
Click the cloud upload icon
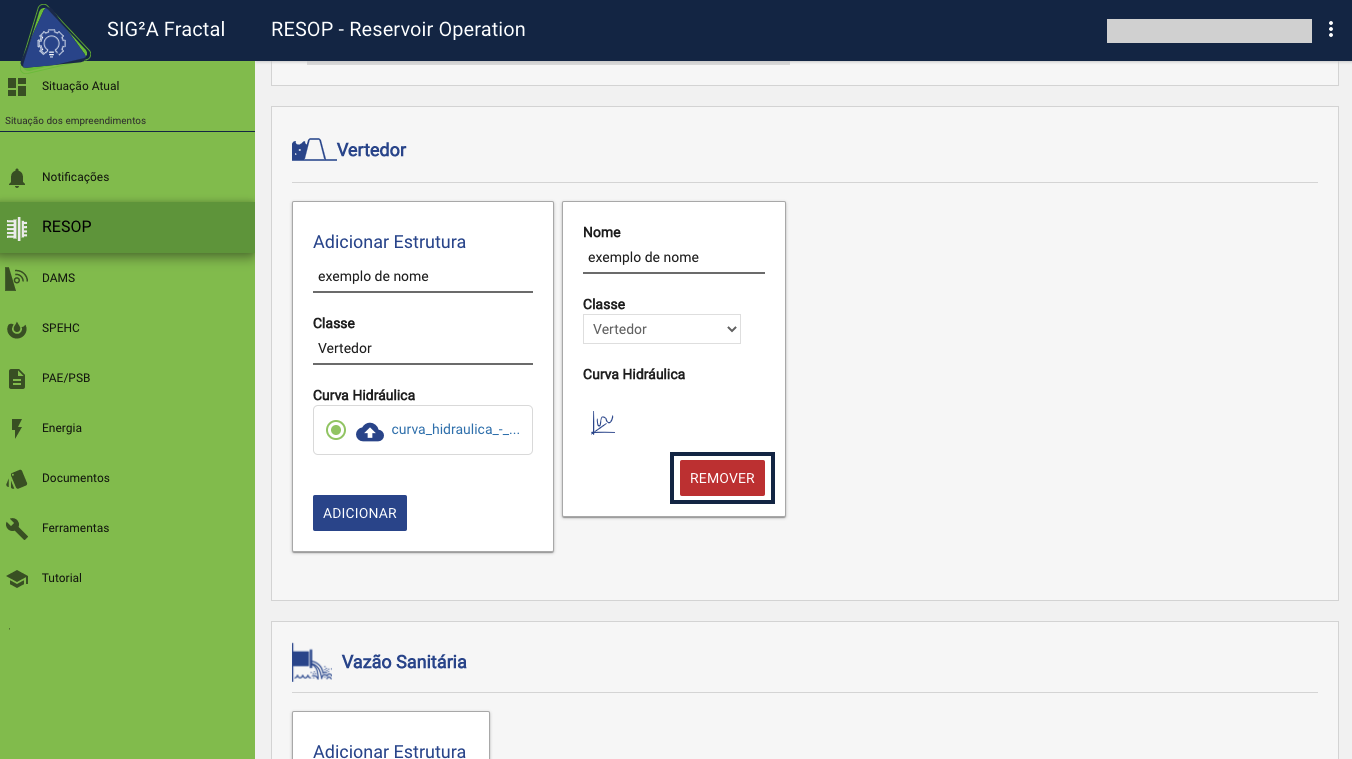[370, 431]
